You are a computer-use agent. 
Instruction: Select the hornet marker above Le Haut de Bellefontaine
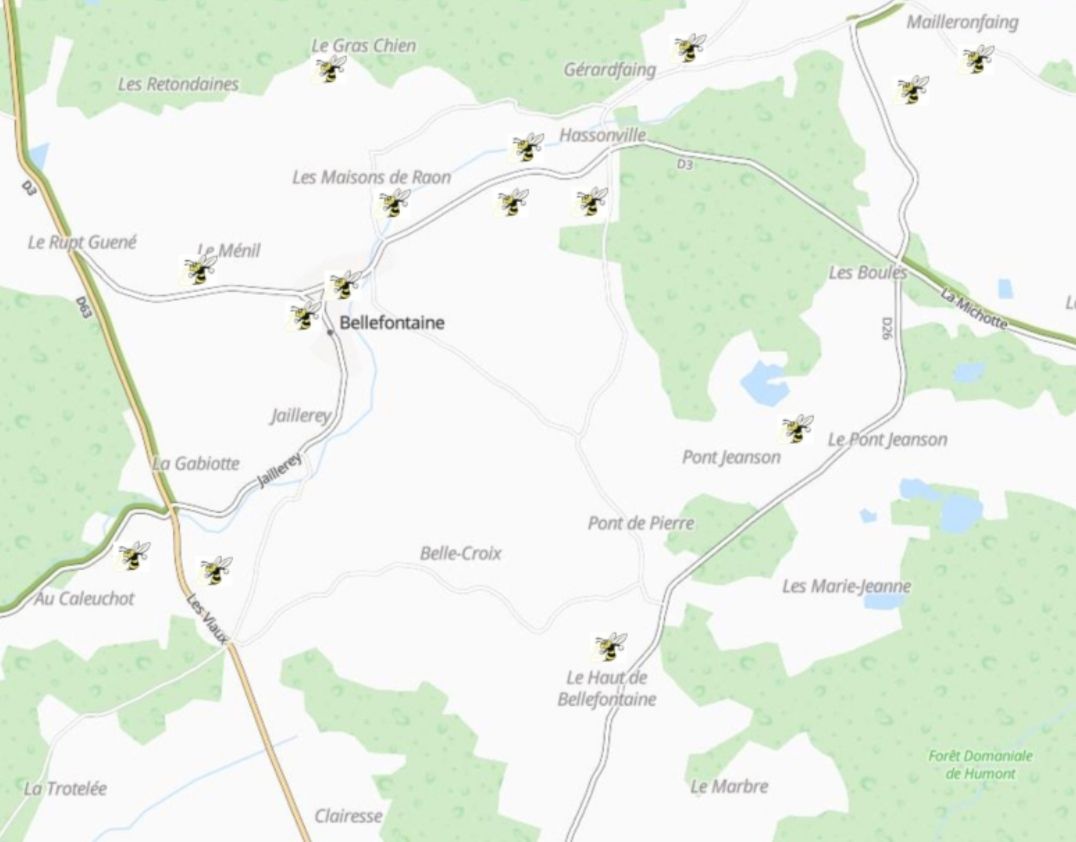click(x=610, y=647)
